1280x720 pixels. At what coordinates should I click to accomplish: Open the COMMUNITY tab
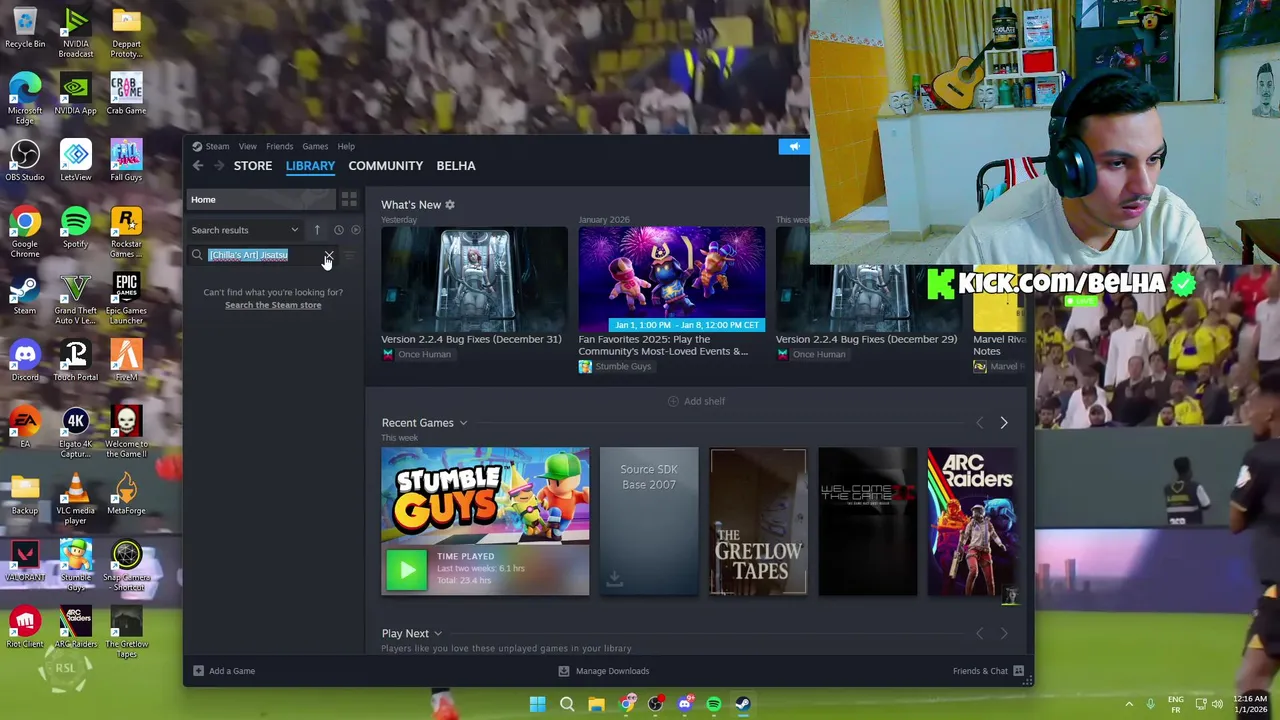point(386,166)
